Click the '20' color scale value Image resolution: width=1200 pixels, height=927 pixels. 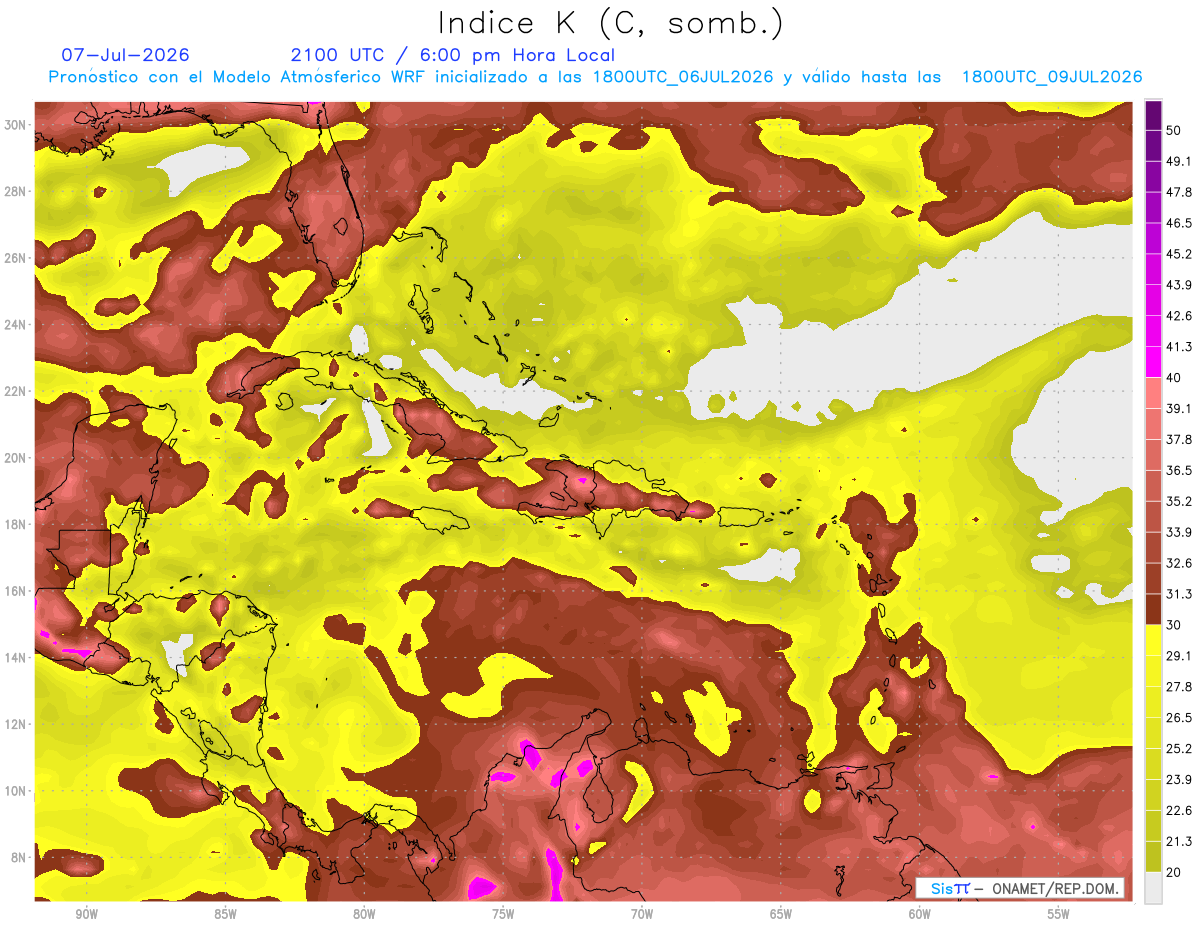pos(1174,873)
